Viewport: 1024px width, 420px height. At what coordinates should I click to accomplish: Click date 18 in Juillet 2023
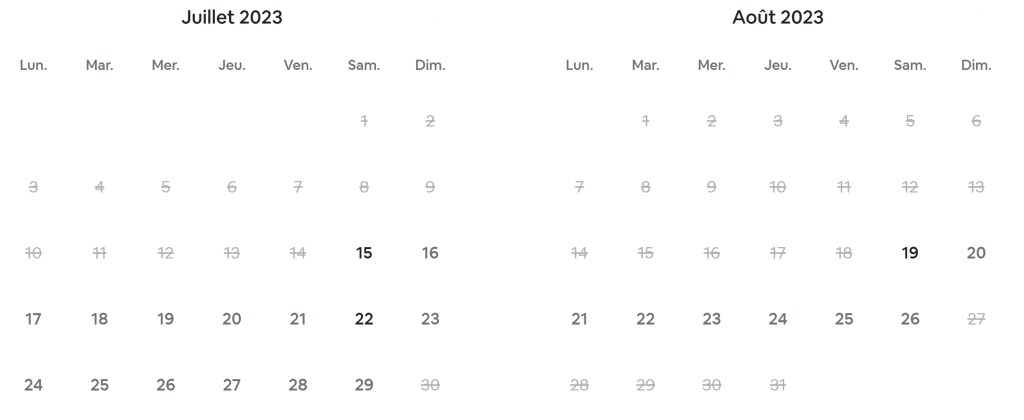[x=99, y=319]
